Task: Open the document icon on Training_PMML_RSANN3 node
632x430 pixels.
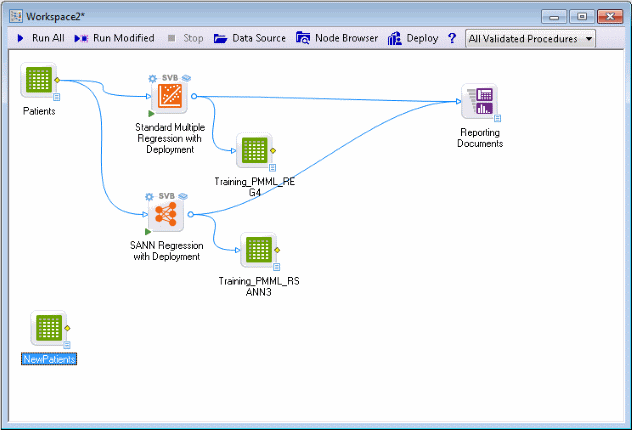Action: pyautogui.click(x=276, y=267)
